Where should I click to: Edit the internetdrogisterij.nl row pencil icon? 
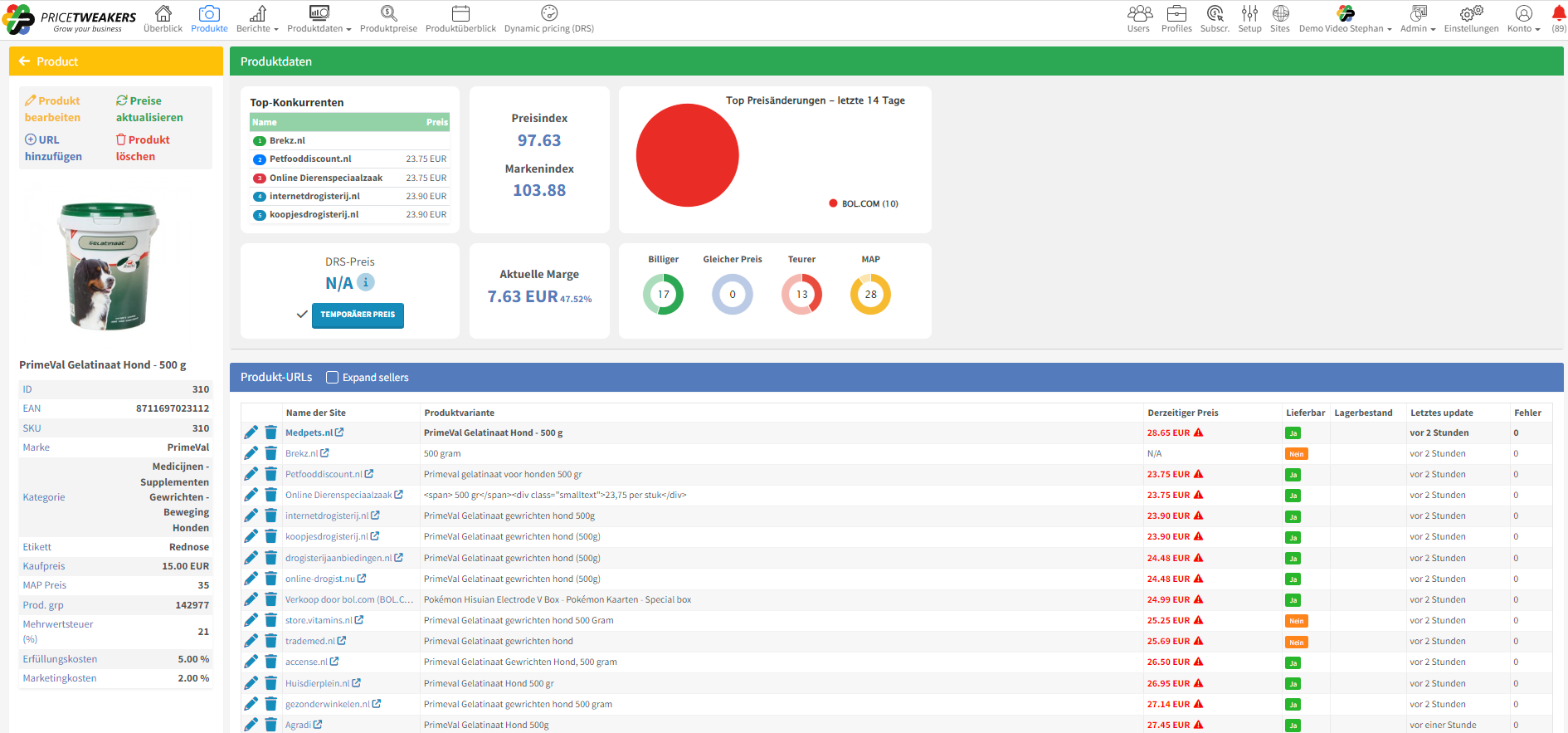251,516
